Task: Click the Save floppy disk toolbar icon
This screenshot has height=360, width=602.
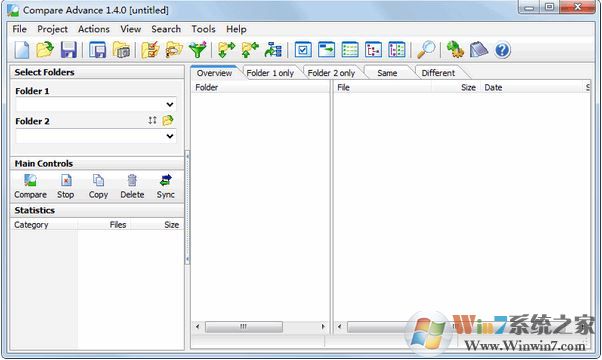Action: pyautogui.click(x=69, y=50)
